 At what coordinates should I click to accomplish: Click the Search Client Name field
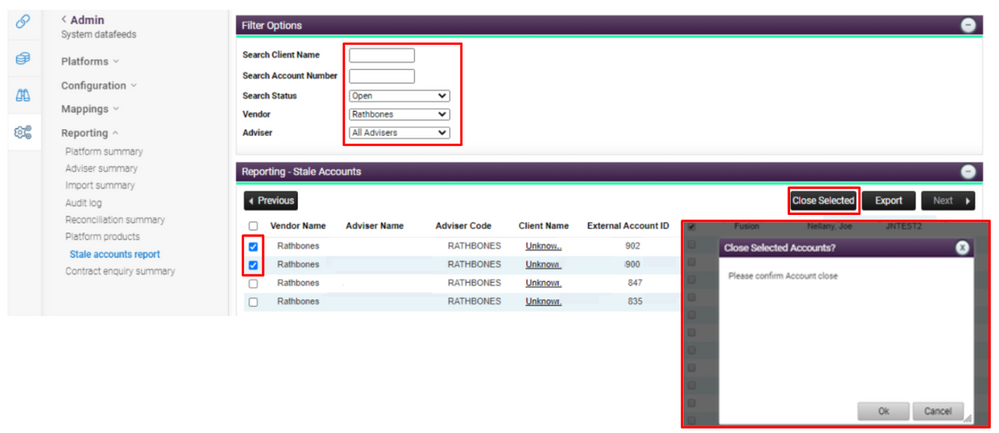pos(381,55)
